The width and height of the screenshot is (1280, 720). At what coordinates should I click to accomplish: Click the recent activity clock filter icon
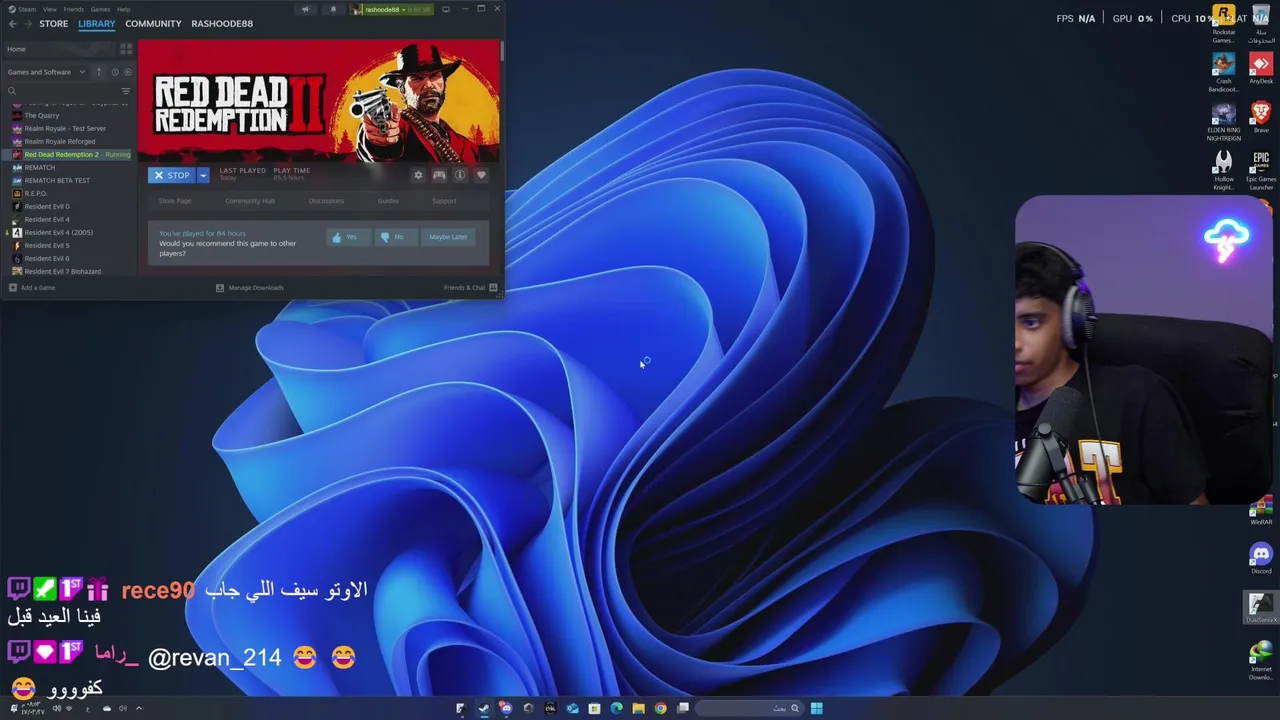[x=114, y=72]
